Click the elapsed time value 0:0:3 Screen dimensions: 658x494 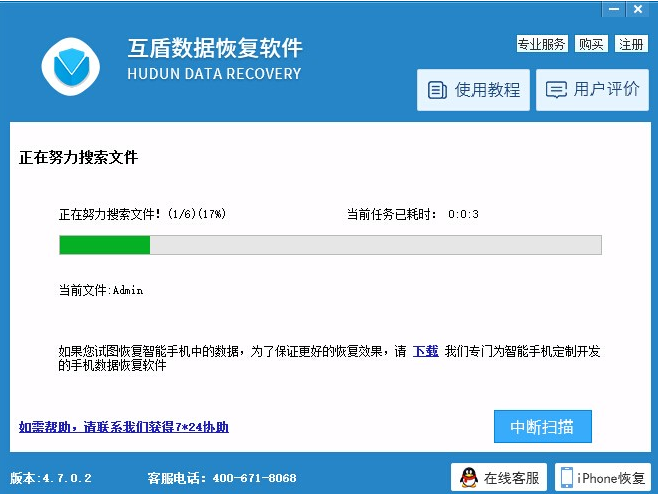pos(463,214)
